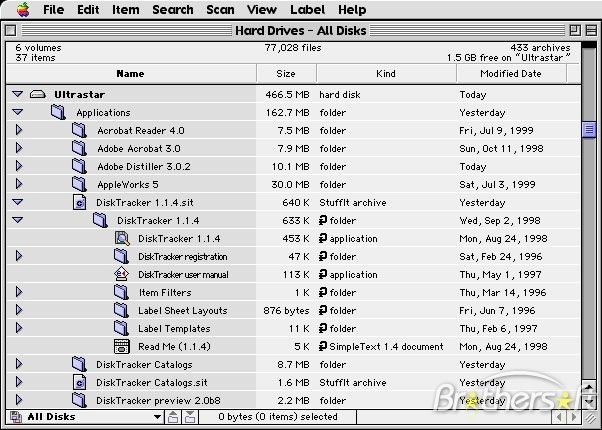Select the Acrobat Reader 4.0 folder icon
Image resolution: width=602 pixels, height=430 pixels.
coord(79,130)
